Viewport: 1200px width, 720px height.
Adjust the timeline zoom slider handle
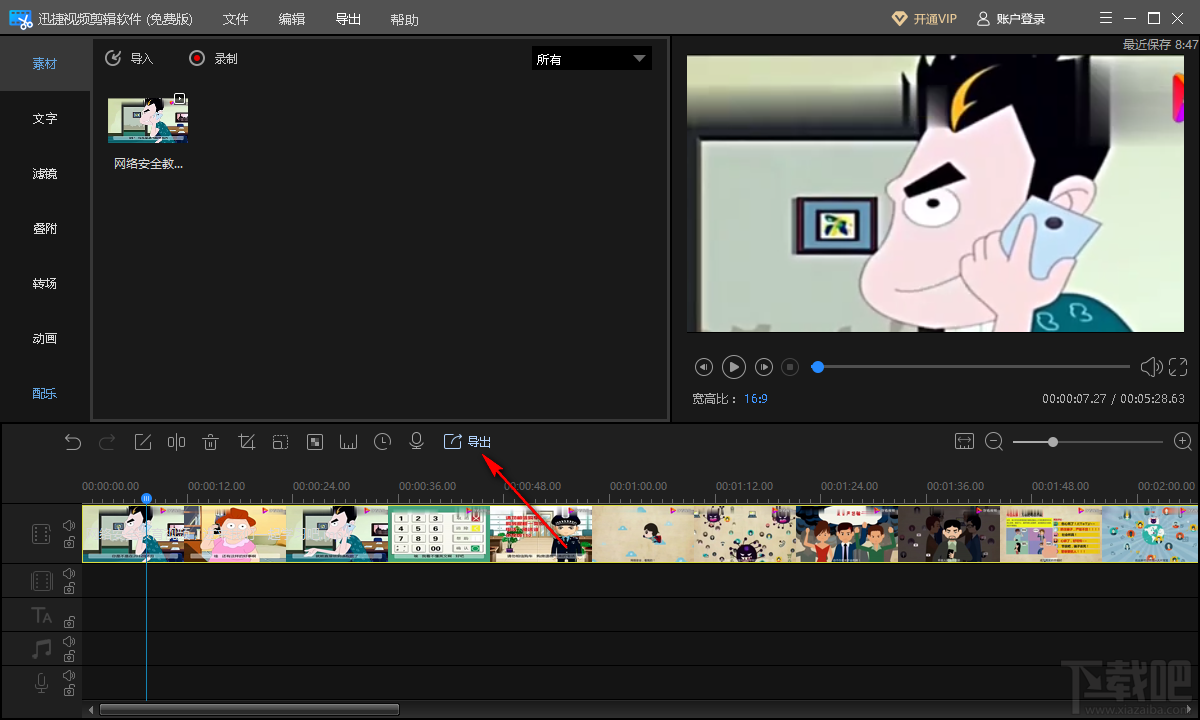coord(1053,441)
